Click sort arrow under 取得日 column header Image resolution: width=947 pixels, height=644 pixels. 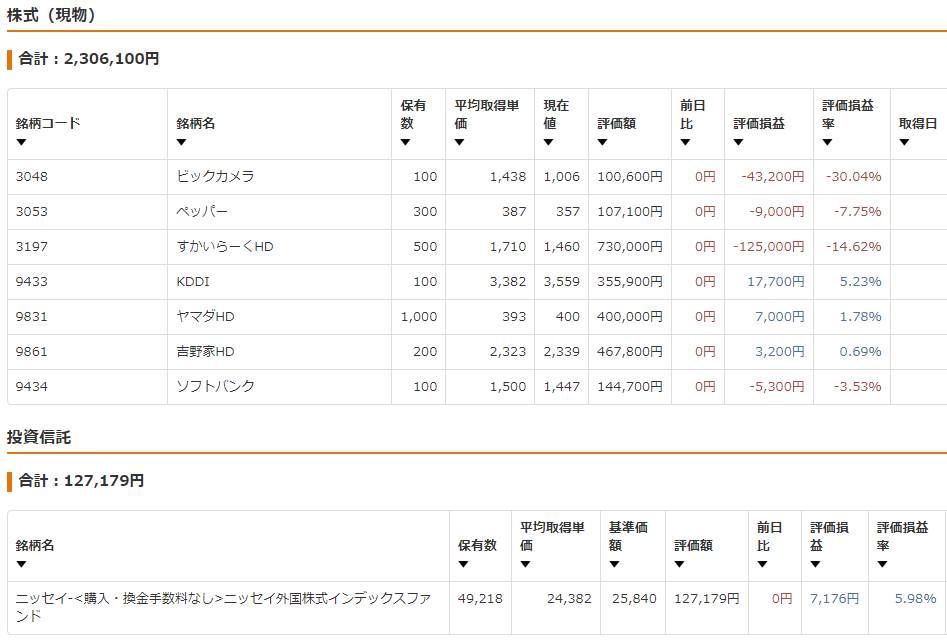pyautogui.click(x=904, y=142)
